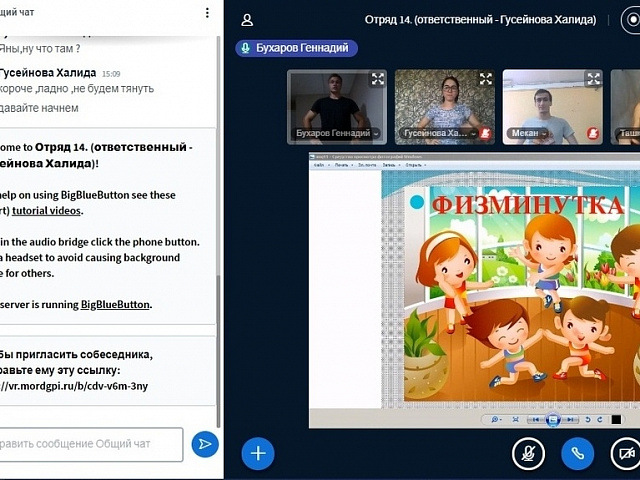Open Открыть menu in photo viewer
Screen dimensions: 640x480
pos(415,165)
